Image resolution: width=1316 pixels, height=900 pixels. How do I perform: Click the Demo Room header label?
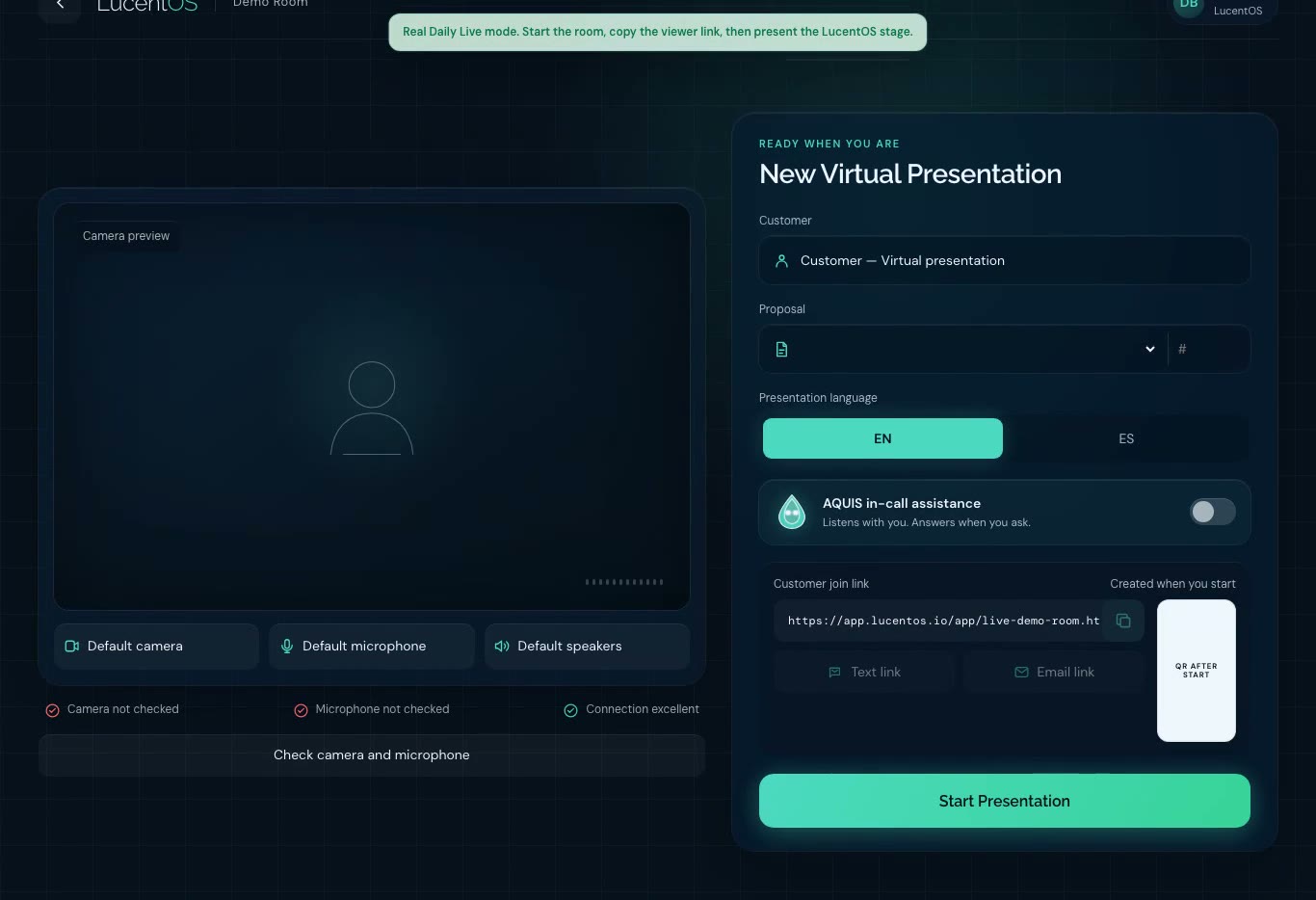(271, 4)
